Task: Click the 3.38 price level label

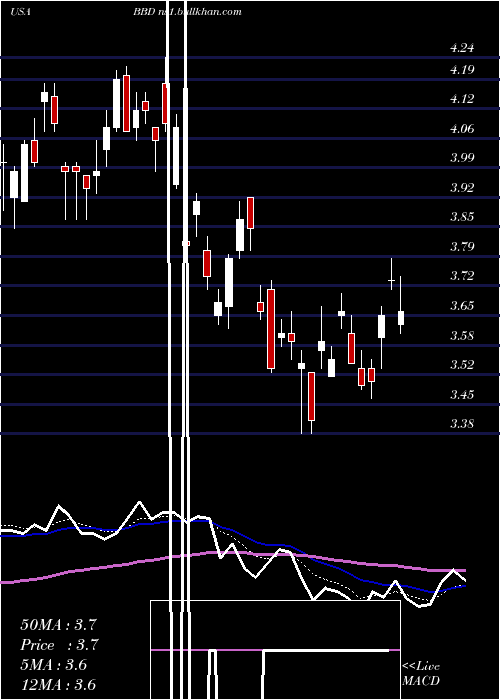Action: 462,423
